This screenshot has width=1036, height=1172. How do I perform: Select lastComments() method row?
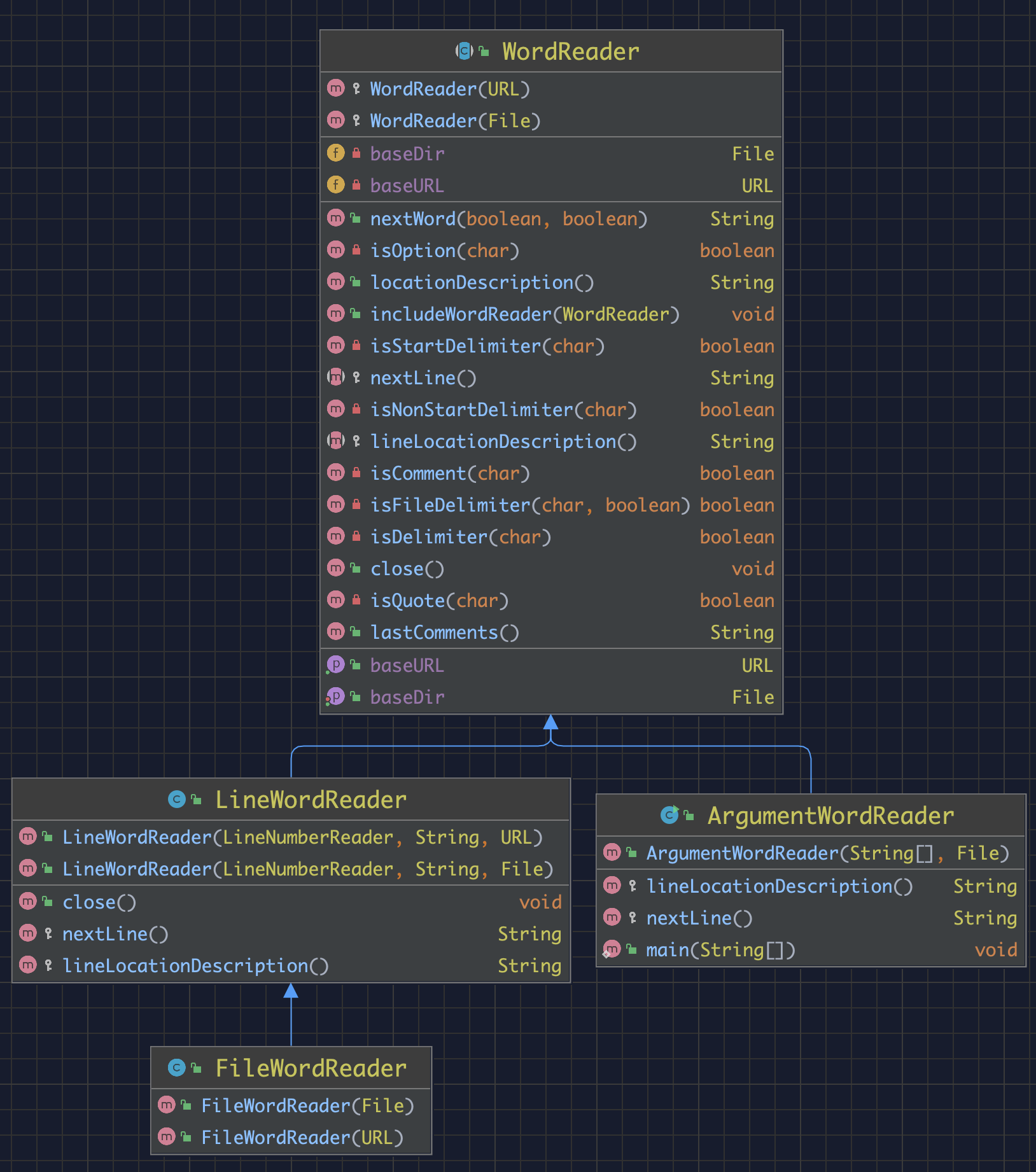click(551, 632)
